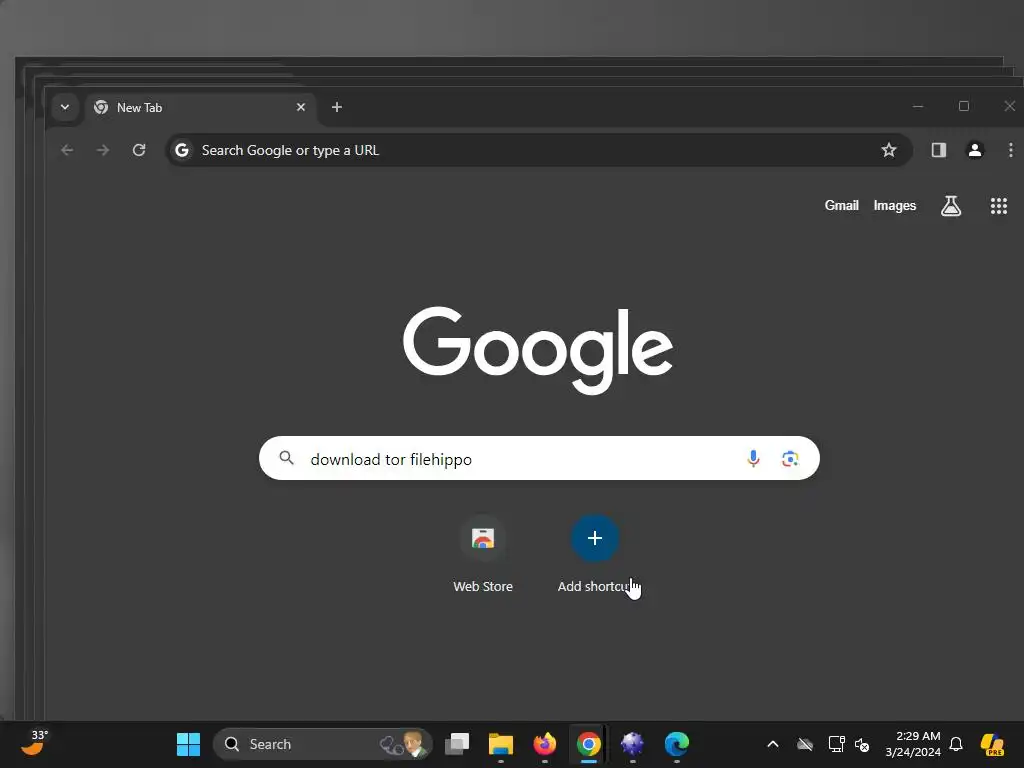Open notifications bell
This screenshot has width=1024, height=768.
point(956,744)
